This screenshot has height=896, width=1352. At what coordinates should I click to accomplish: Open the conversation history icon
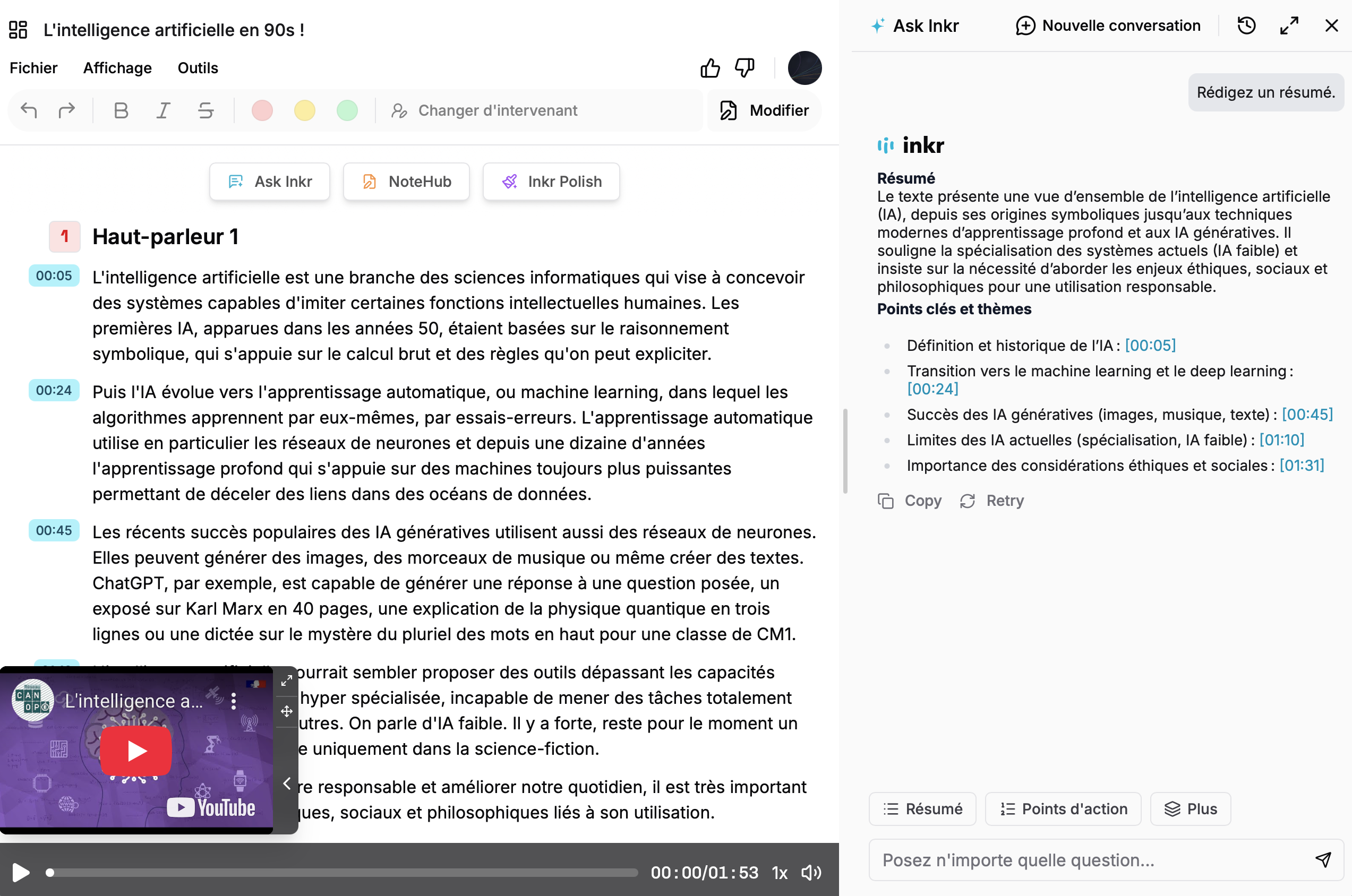[x=1246, y=25]
